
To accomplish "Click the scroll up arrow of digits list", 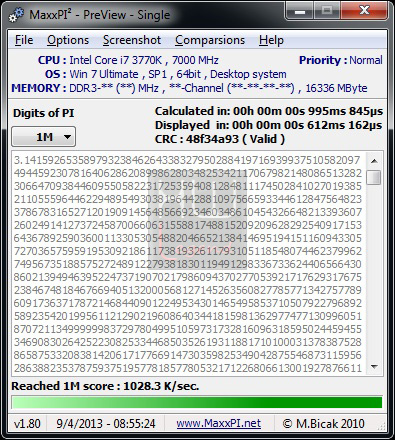I will (374, 161).
